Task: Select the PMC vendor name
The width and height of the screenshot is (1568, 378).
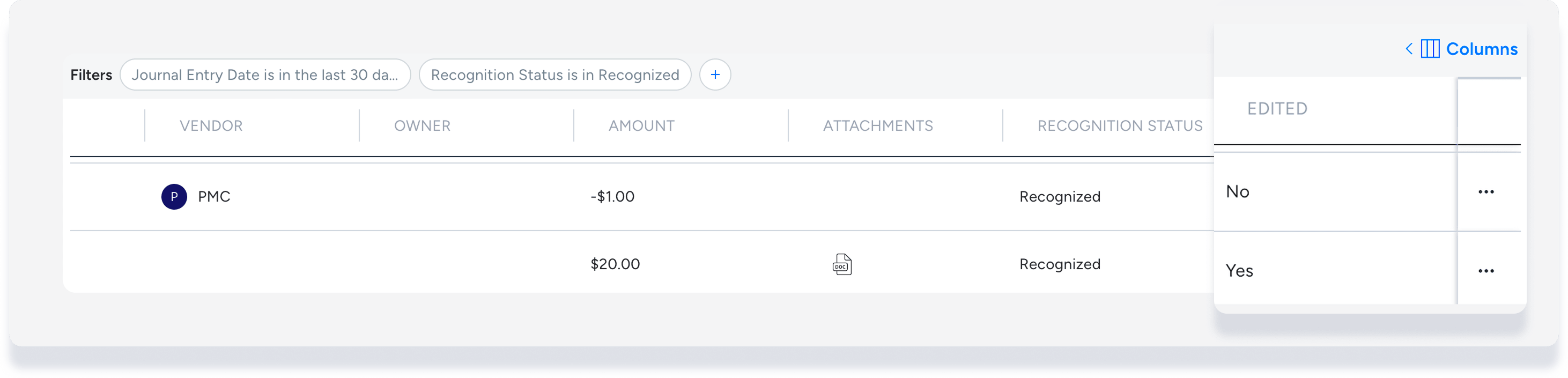Action: 215,197
